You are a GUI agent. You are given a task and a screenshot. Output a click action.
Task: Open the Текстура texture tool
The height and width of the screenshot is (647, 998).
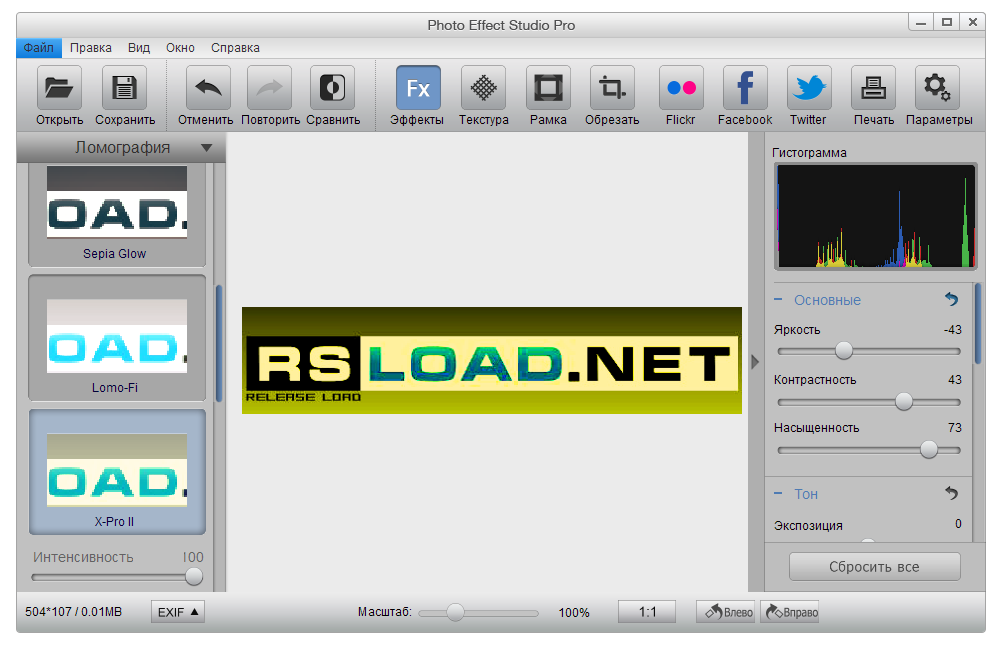tap(483, 88)
